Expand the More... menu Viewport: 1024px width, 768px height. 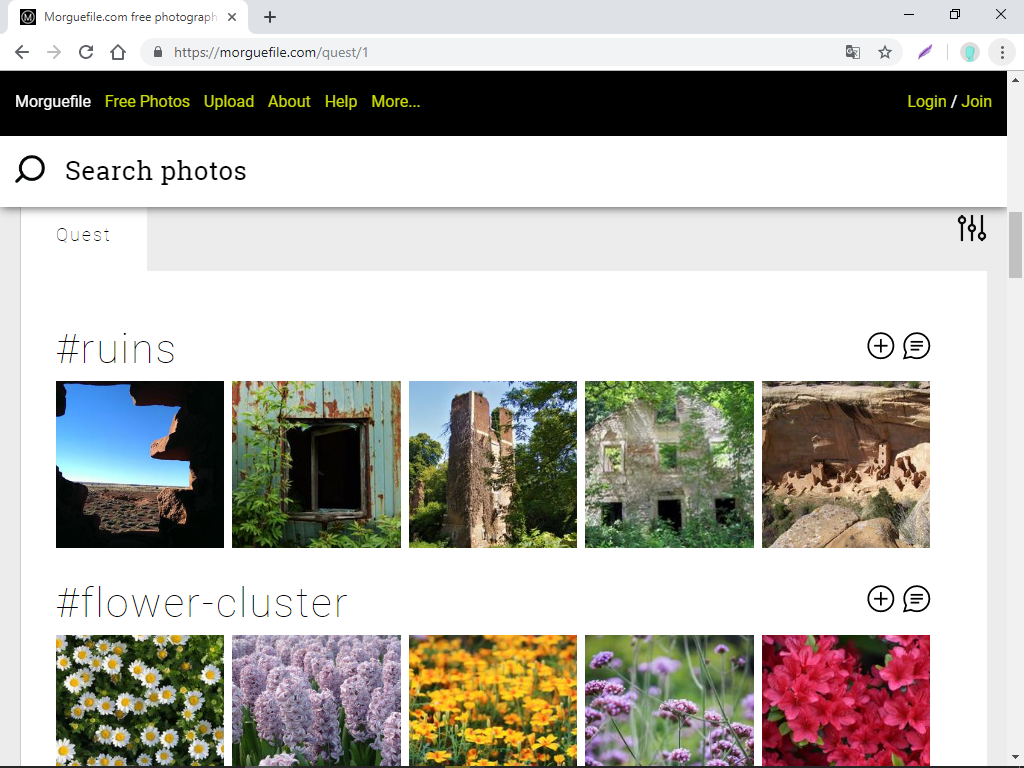(x=395, y=101)
